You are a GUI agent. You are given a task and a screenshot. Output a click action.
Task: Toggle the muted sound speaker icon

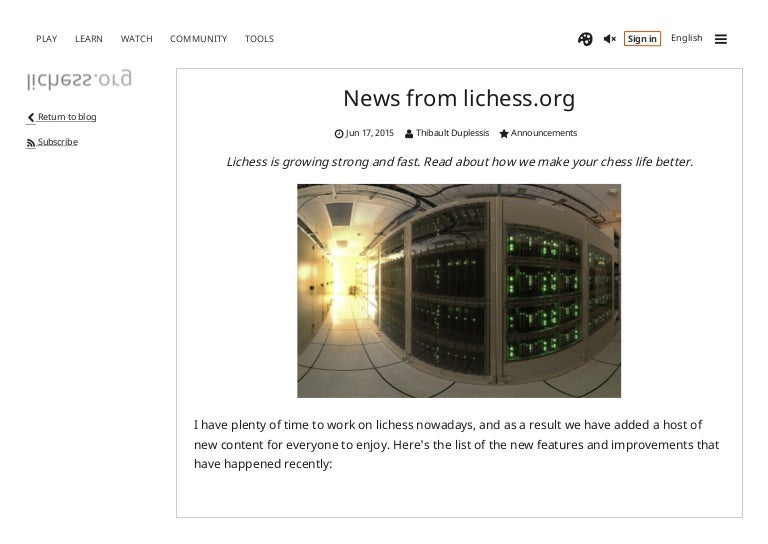(609, 39)
